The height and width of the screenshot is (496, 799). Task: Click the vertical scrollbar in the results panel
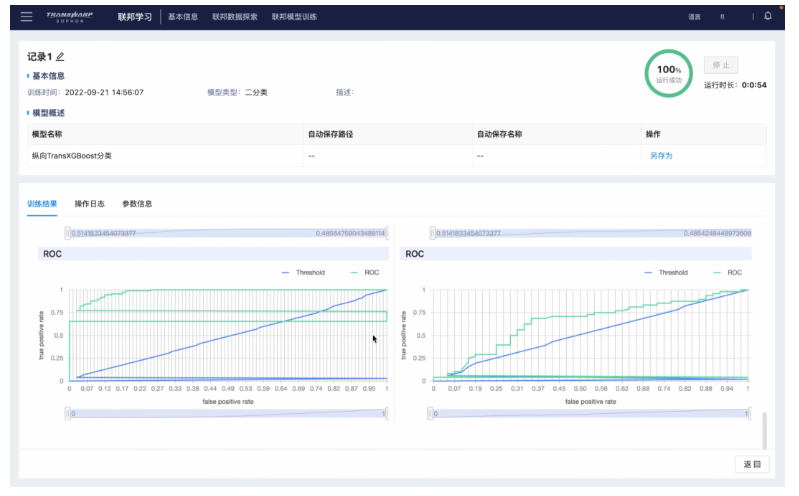tap(763, 430)
